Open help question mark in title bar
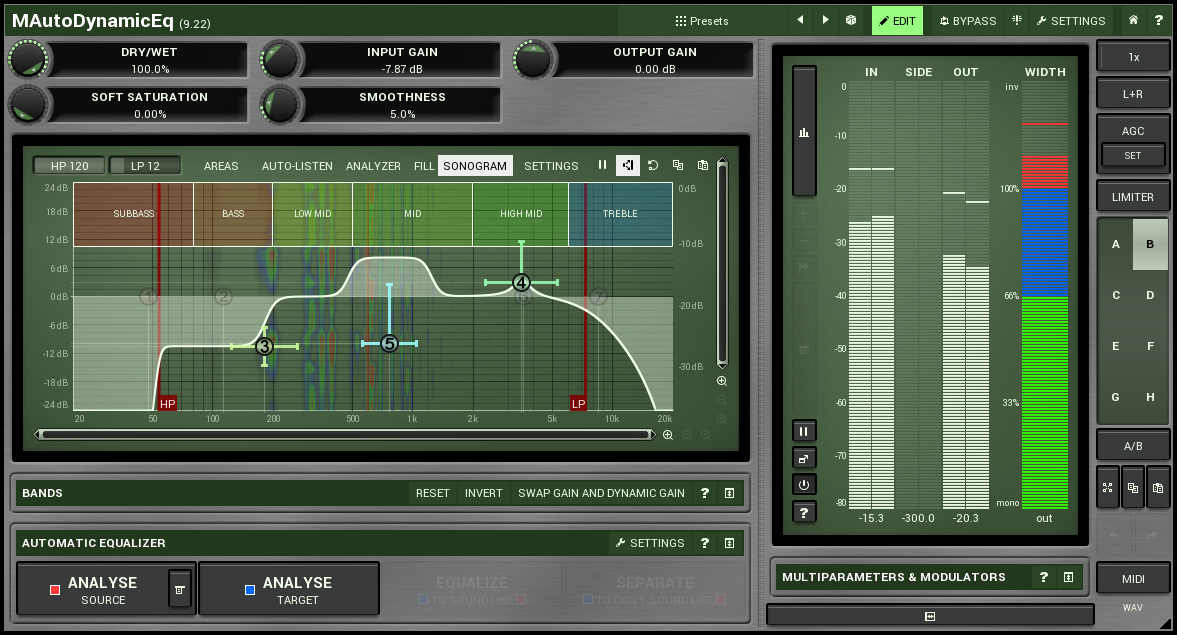Viewport: 1177px width, 635px height. tap(1158, 20)
